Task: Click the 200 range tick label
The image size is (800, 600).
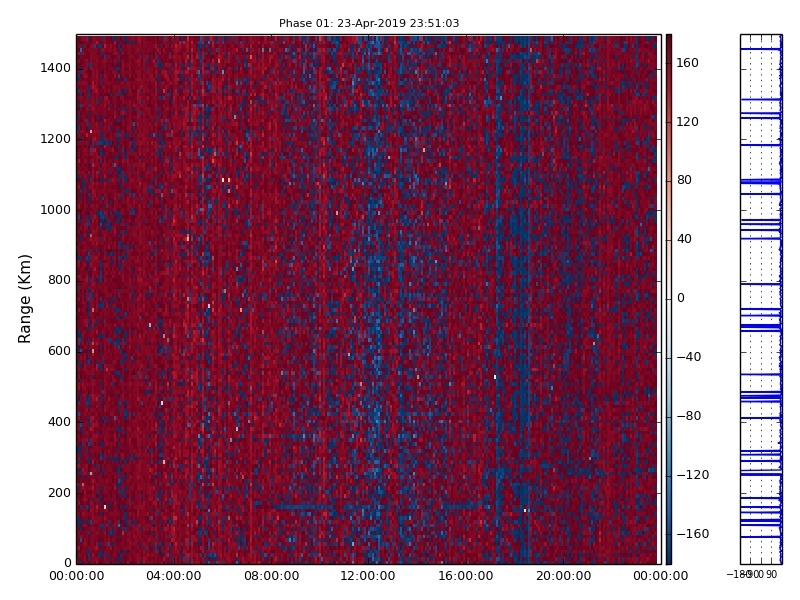Action: pos(59,493)
